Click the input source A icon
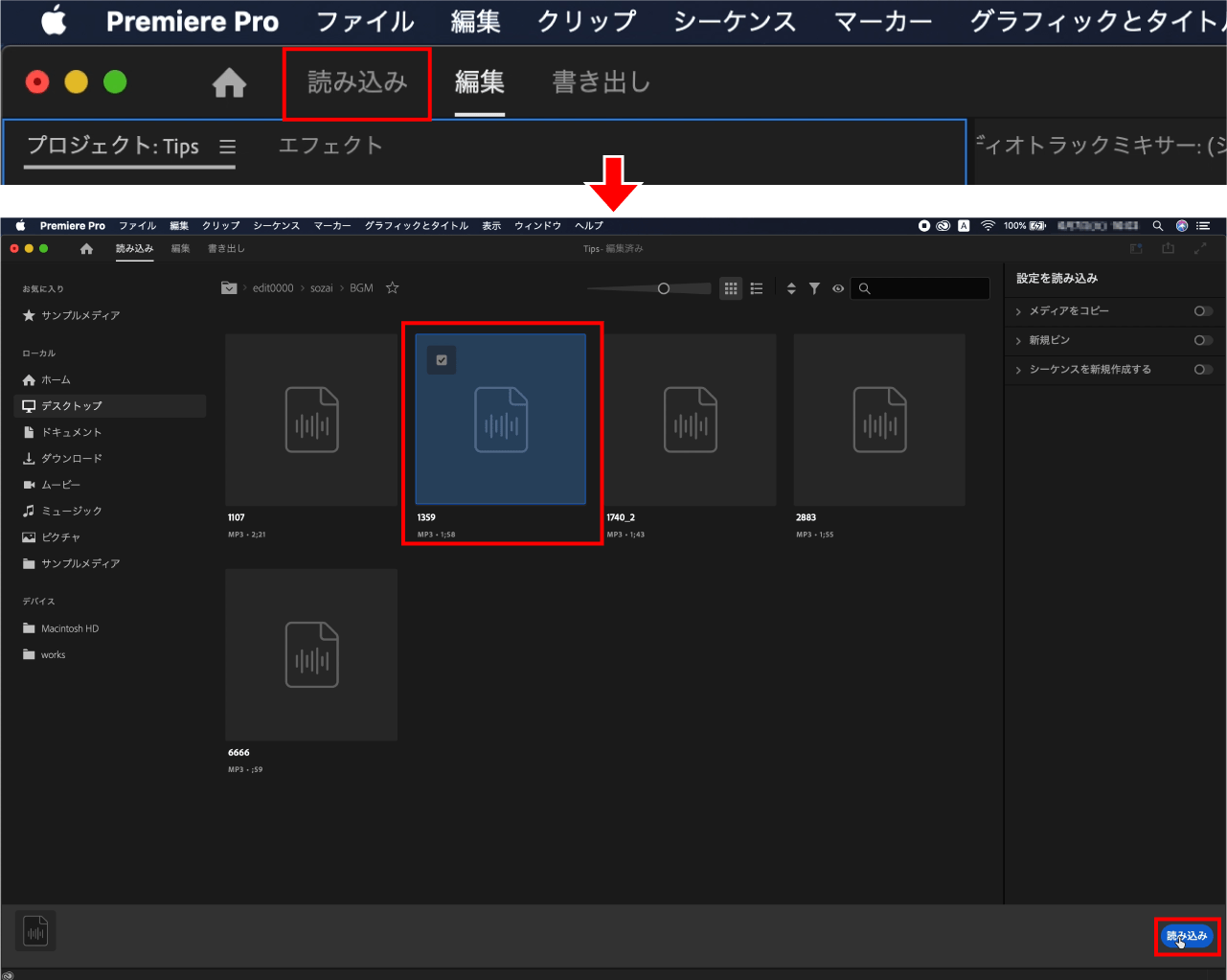Screen dimensions: 1227x980 (x=964, y=226)
